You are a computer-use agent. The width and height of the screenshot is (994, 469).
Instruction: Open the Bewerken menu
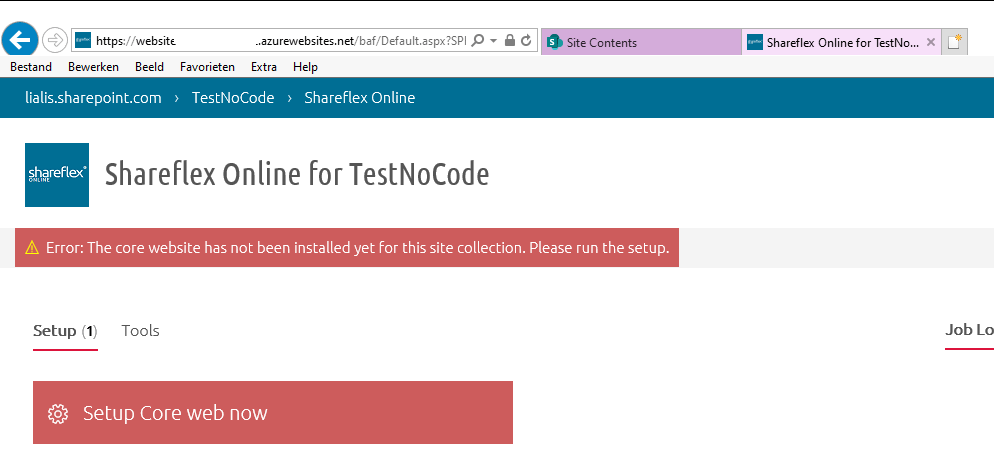[93, 67]
